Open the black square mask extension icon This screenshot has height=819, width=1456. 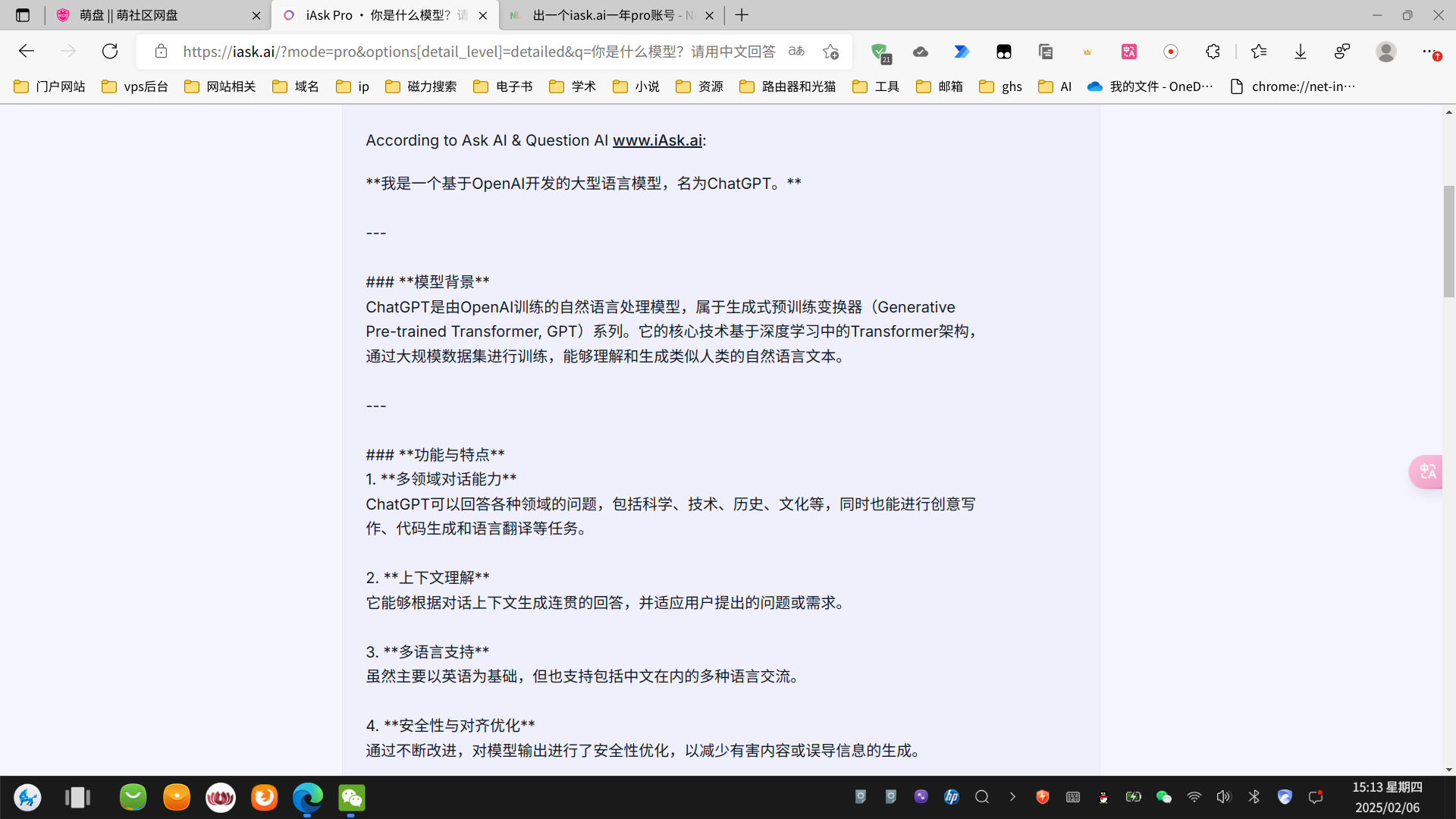[1004, 52]
